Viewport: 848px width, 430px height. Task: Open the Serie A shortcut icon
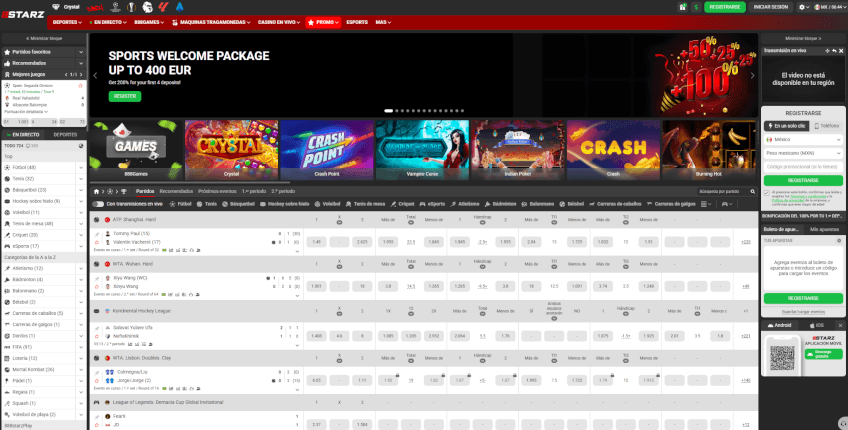[x=180, y=7]
